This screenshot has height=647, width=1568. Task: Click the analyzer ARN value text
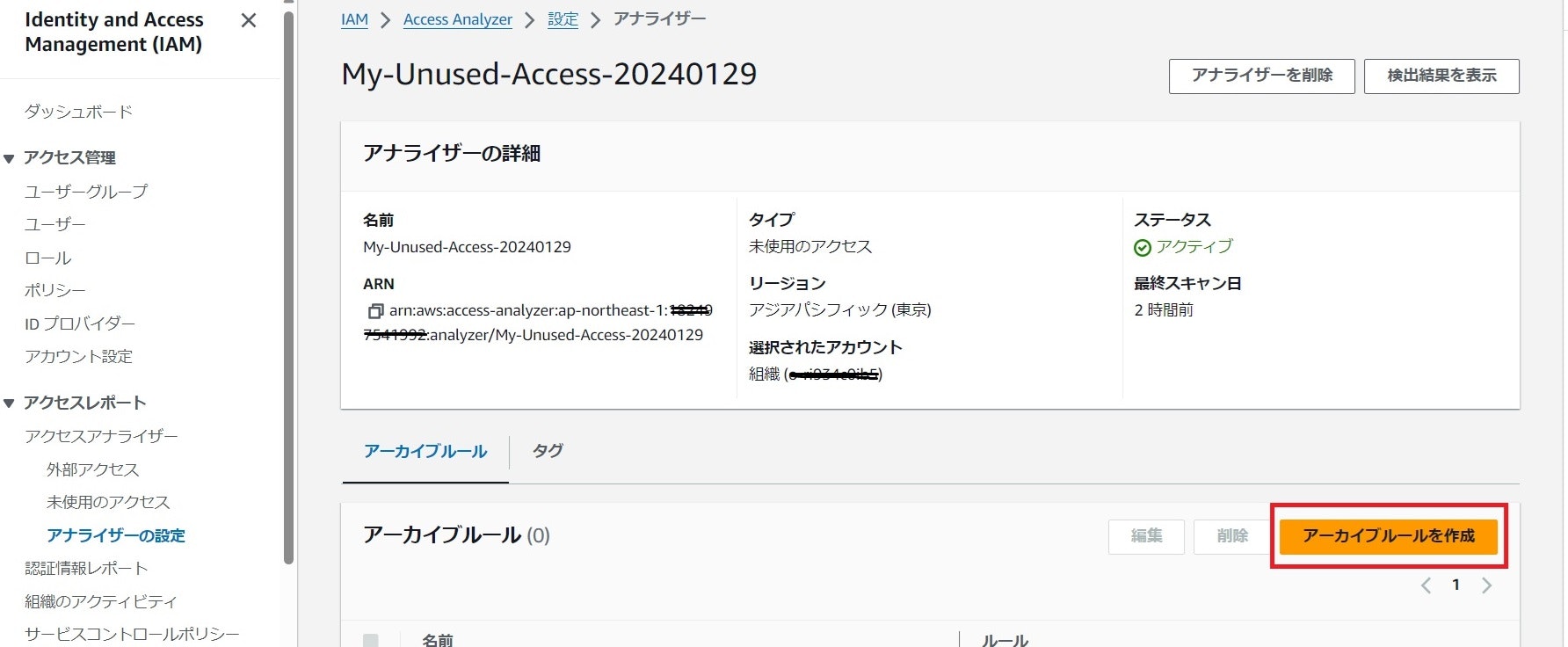(x=538, y=323)
